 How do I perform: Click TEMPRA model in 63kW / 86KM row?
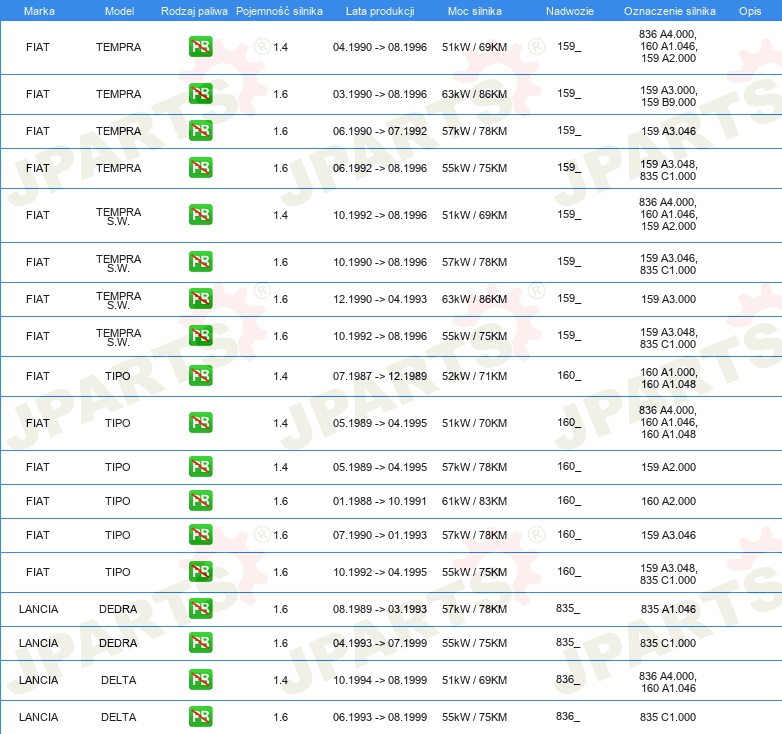point(119,94)
